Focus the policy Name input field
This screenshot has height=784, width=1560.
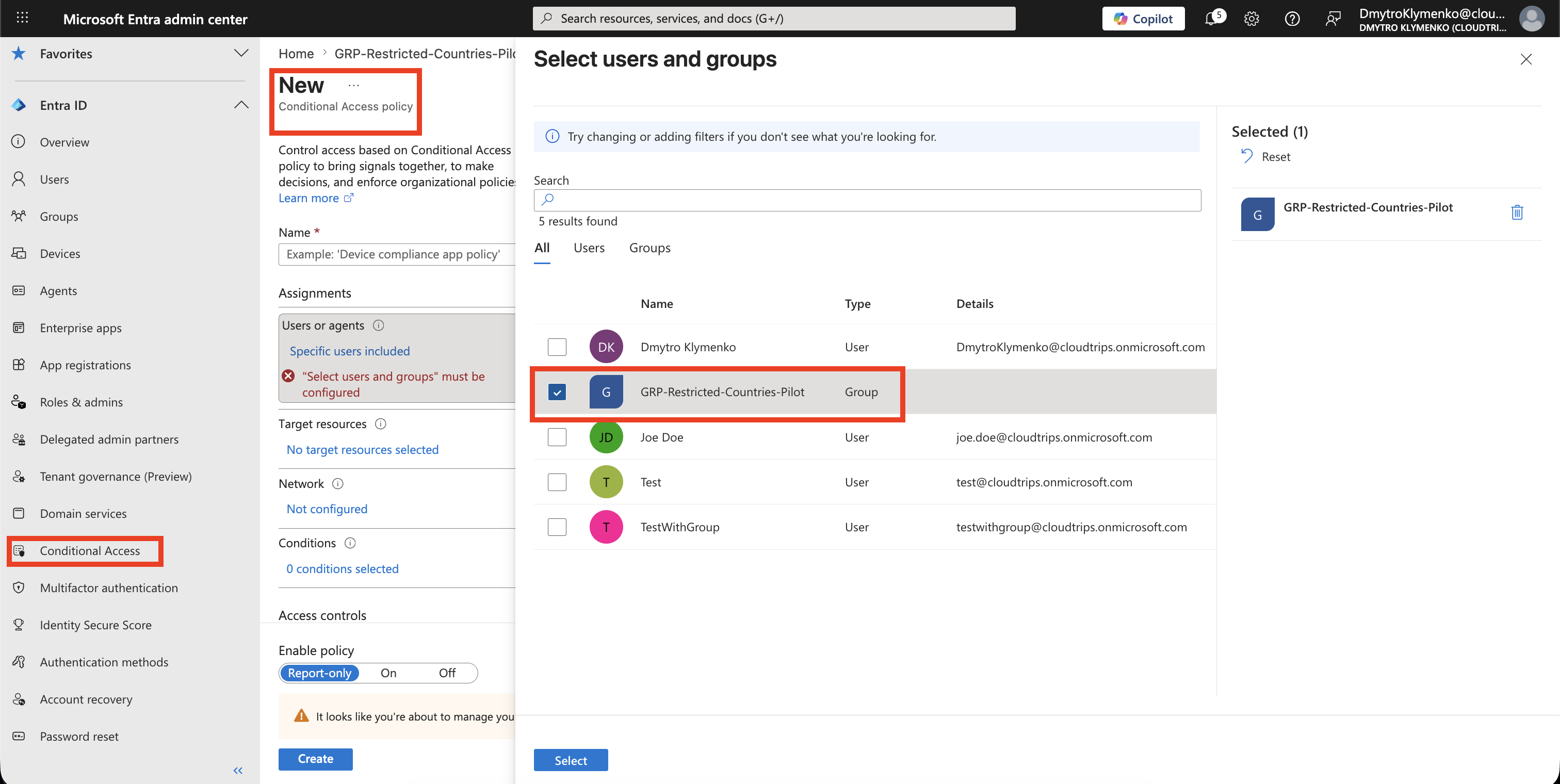397,254
